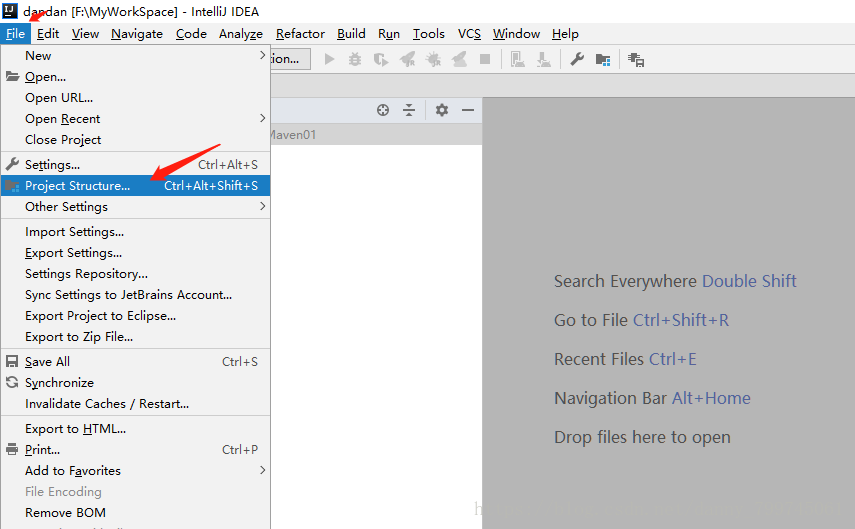This screenshot has height=529, width=855.
Task: Click the rightmost toolbar icon after the separator
Action: click(x=636, y=59)
